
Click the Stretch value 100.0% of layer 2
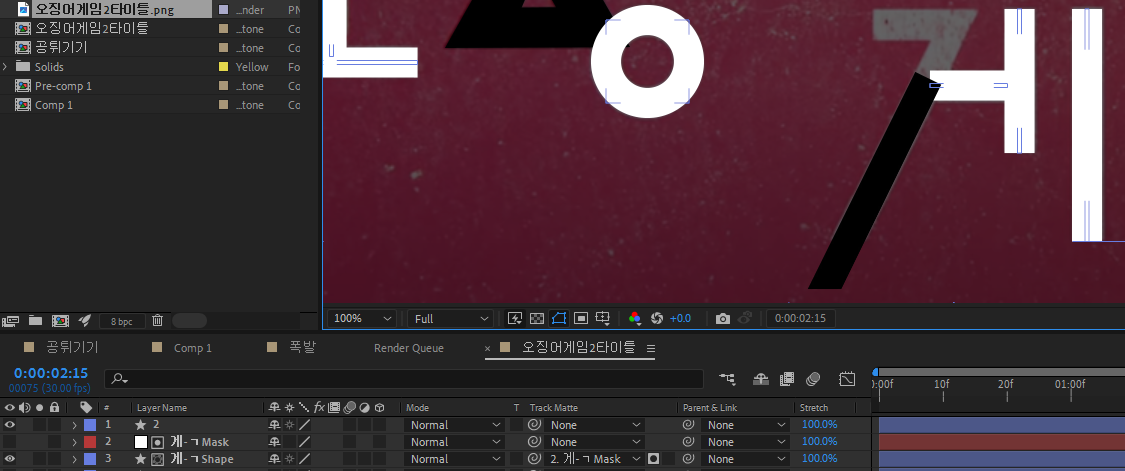pos(819,442)
